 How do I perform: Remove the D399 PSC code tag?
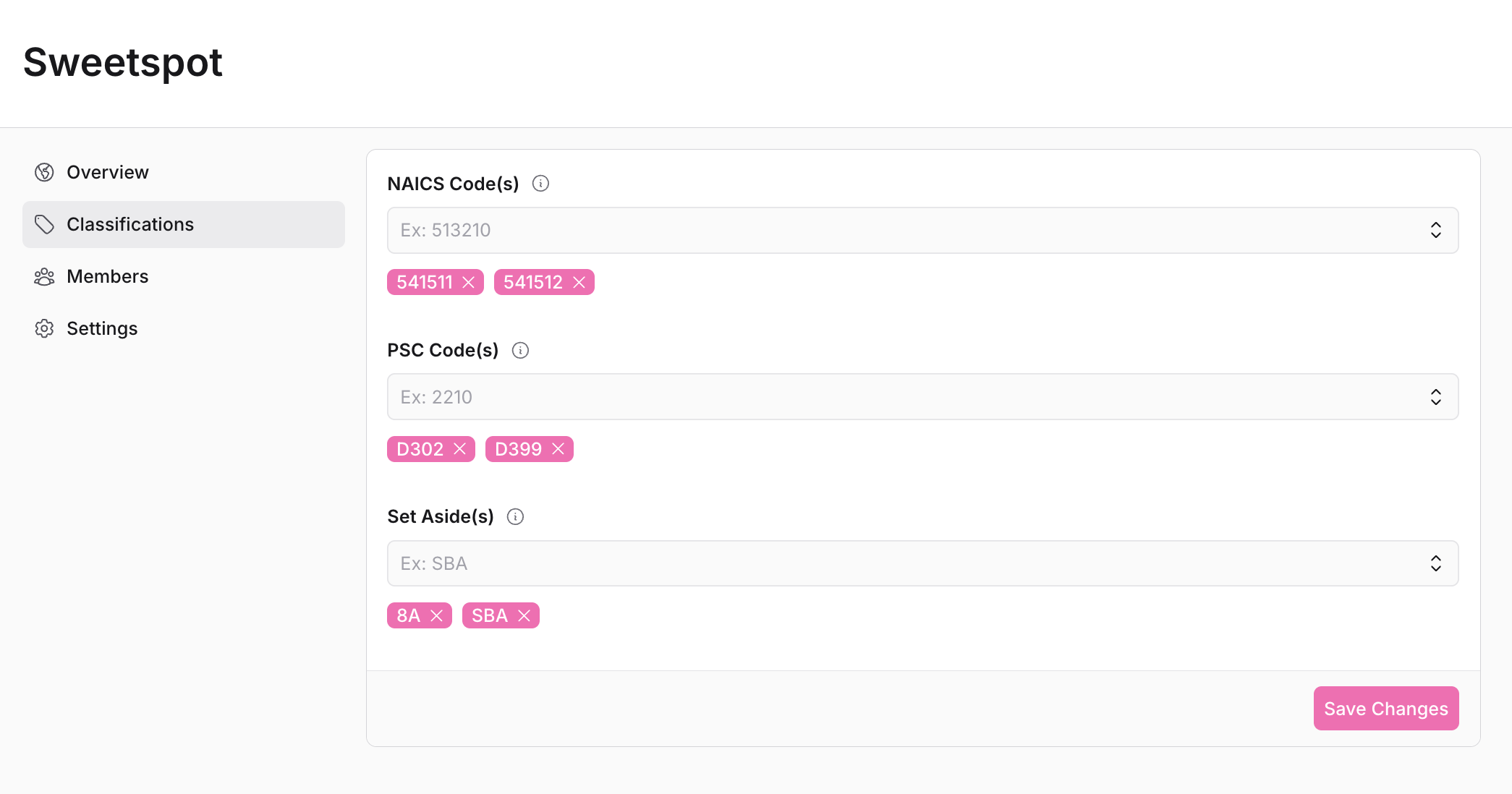click(x=558, y=449)
